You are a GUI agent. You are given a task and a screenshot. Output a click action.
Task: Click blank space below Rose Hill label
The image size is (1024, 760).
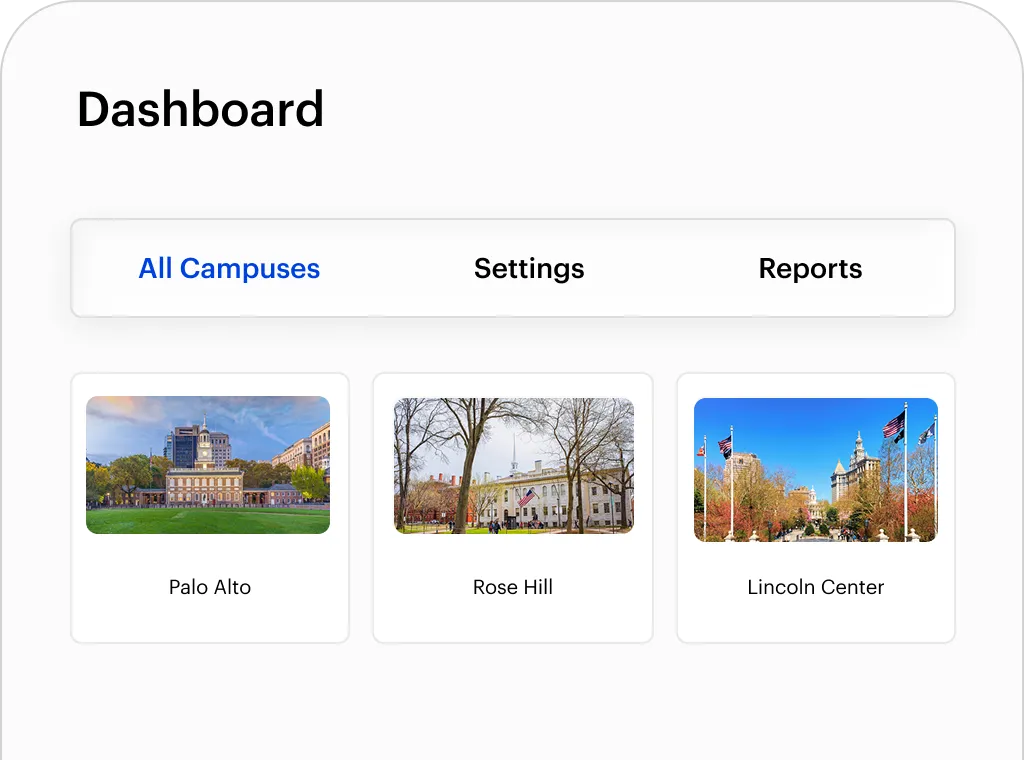pos(513,620)
